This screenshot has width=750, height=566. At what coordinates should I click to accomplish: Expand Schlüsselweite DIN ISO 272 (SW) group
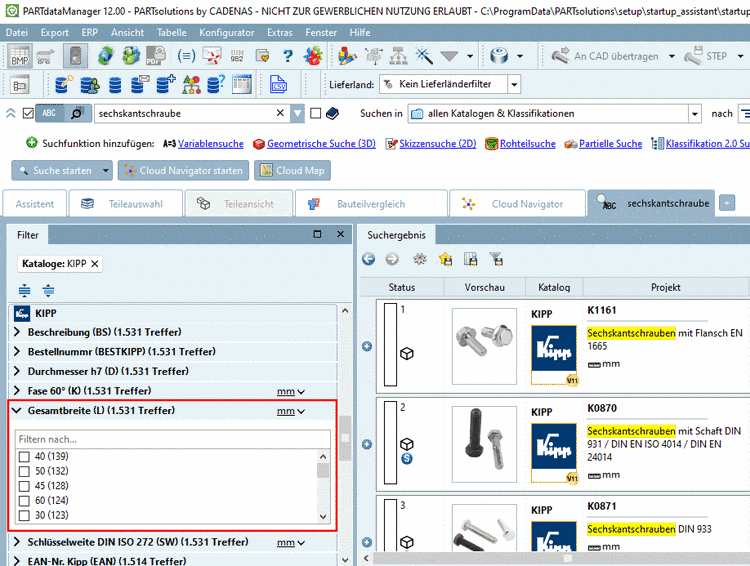17,542
